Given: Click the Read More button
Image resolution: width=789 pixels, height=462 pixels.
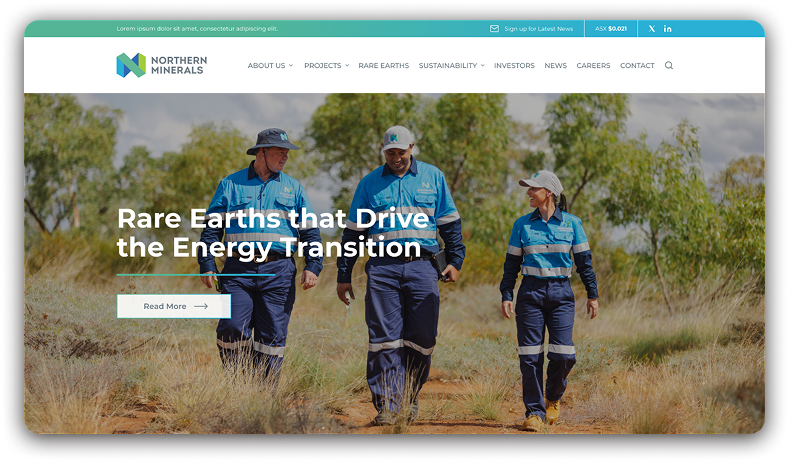Looking at the screenshot, I should pyautogui.click(x=174, y=306).
